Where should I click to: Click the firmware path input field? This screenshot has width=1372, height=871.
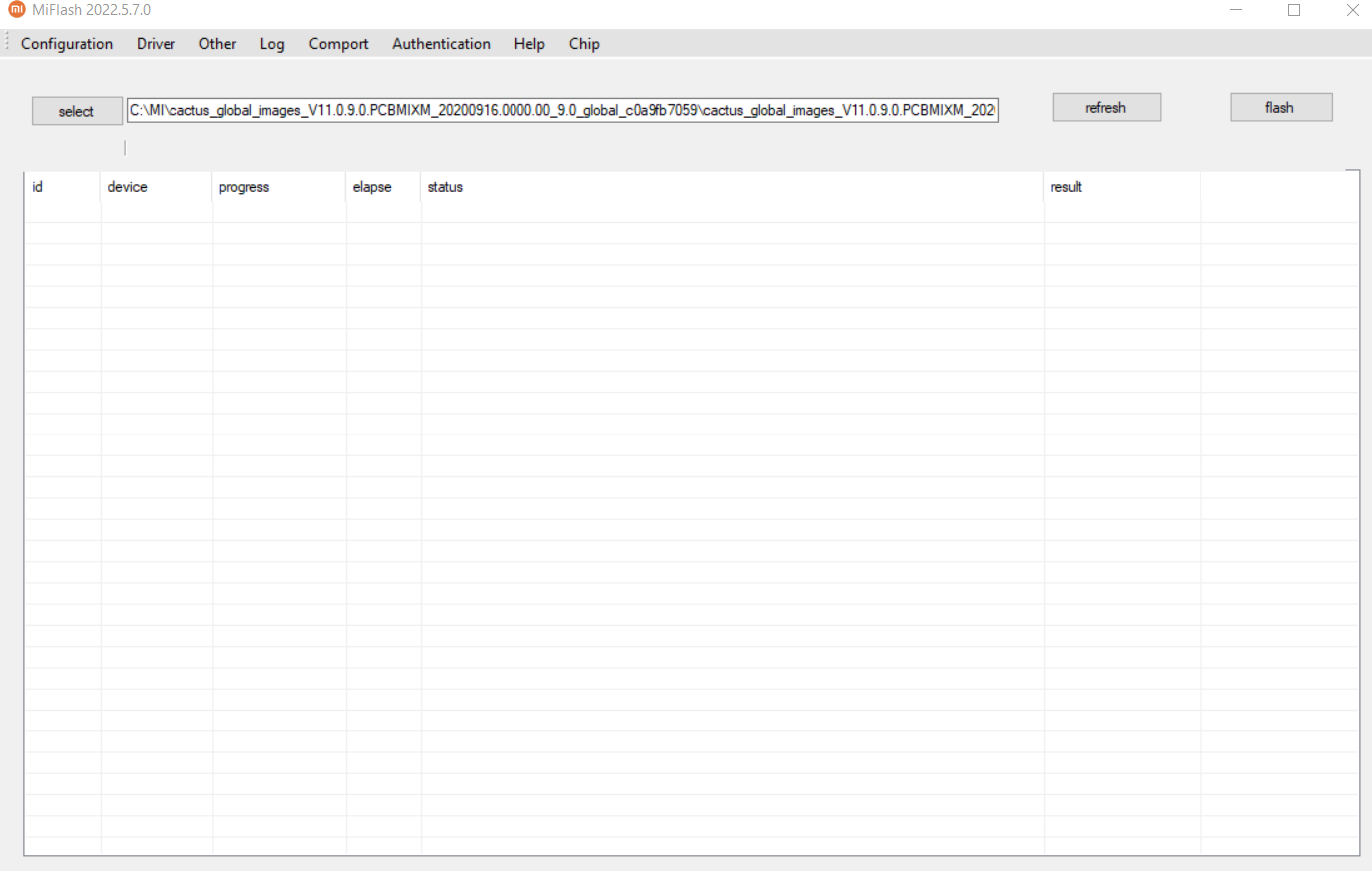[562, 110]
